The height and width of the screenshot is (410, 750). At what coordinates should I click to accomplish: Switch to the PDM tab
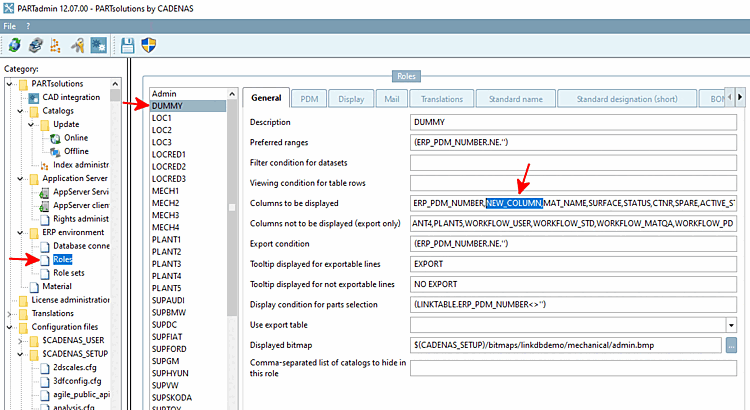click(309, 99)
